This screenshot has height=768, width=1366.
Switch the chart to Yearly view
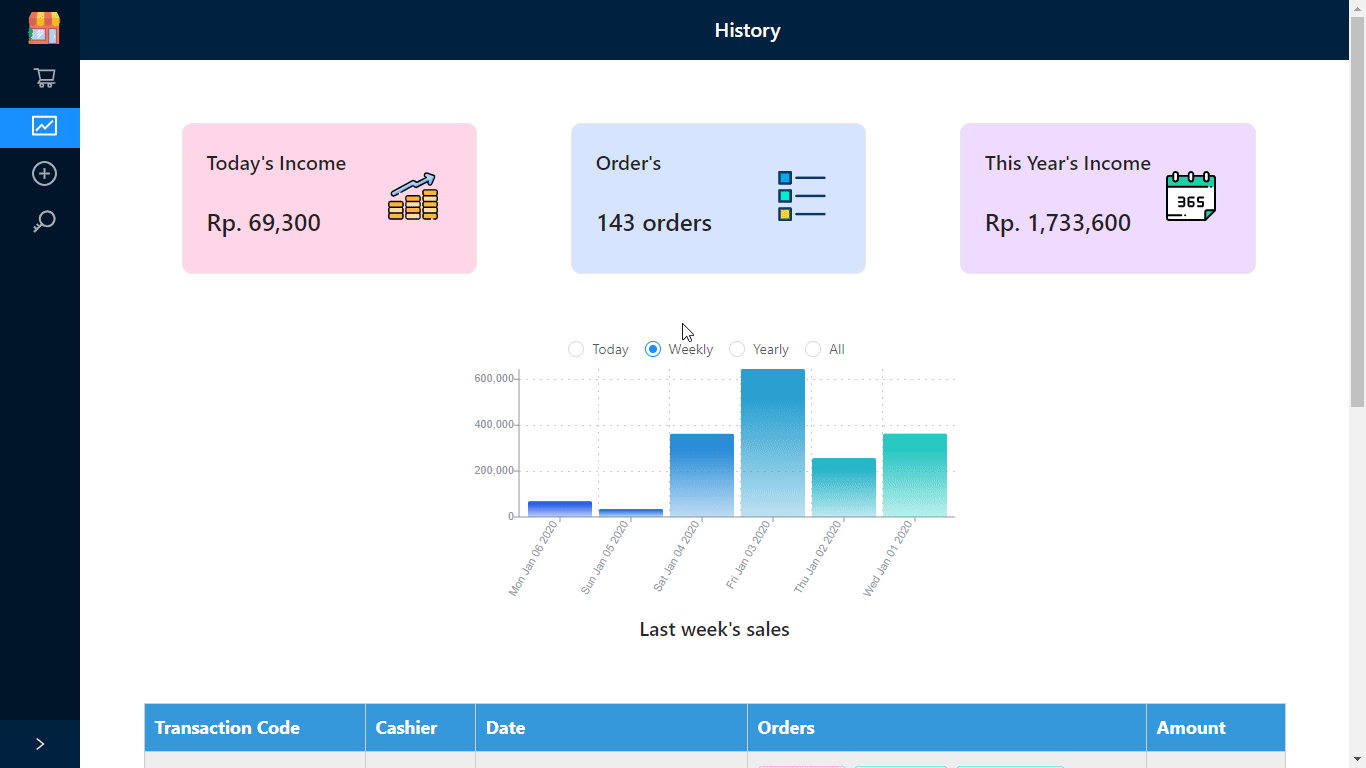[x=739, y=349]
